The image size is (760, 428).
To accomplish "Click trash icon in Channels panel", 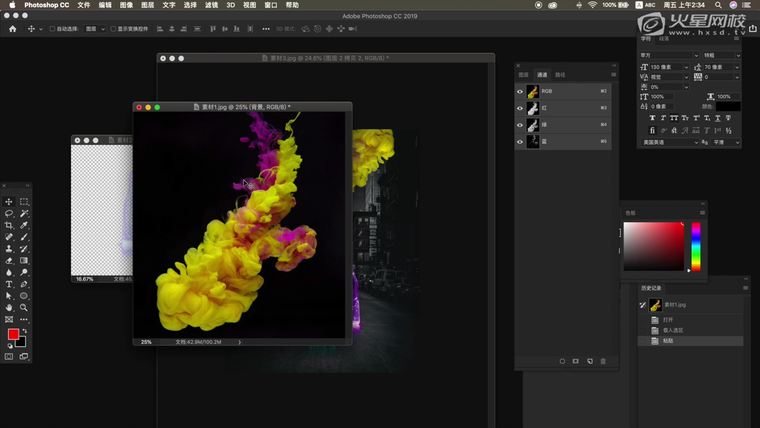I will (x=603, y=361).
